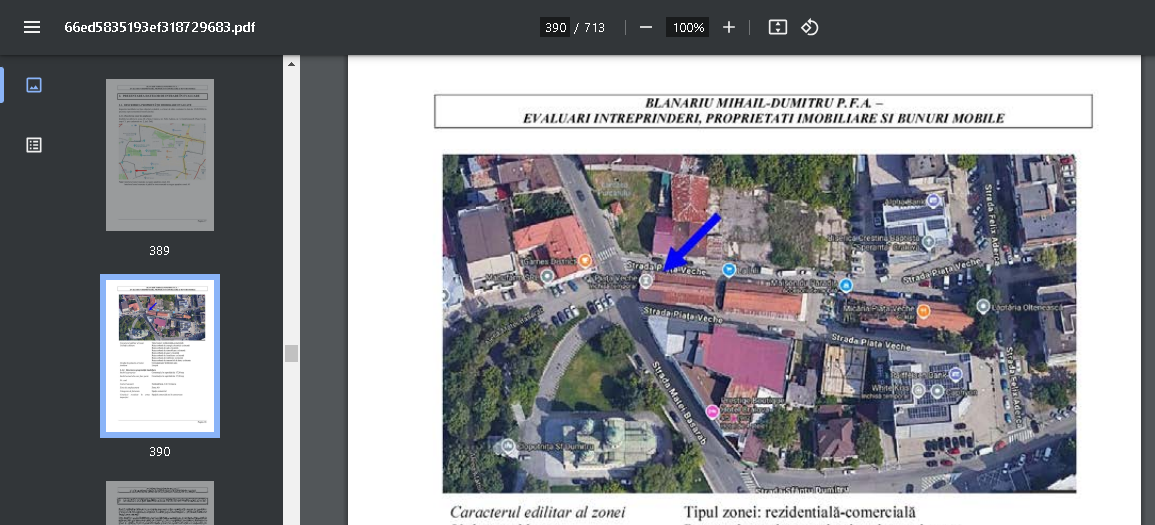Screen dimensions: 1155x525
Task: Click the total page count 713
Action: click(x=594, y=28)
